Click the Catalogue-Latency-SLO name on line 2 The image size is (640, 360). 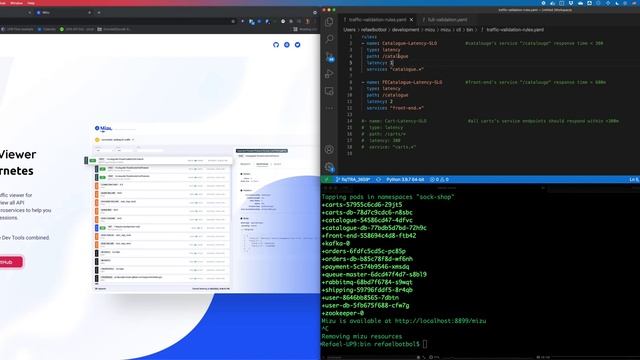[x=409, y=43]
